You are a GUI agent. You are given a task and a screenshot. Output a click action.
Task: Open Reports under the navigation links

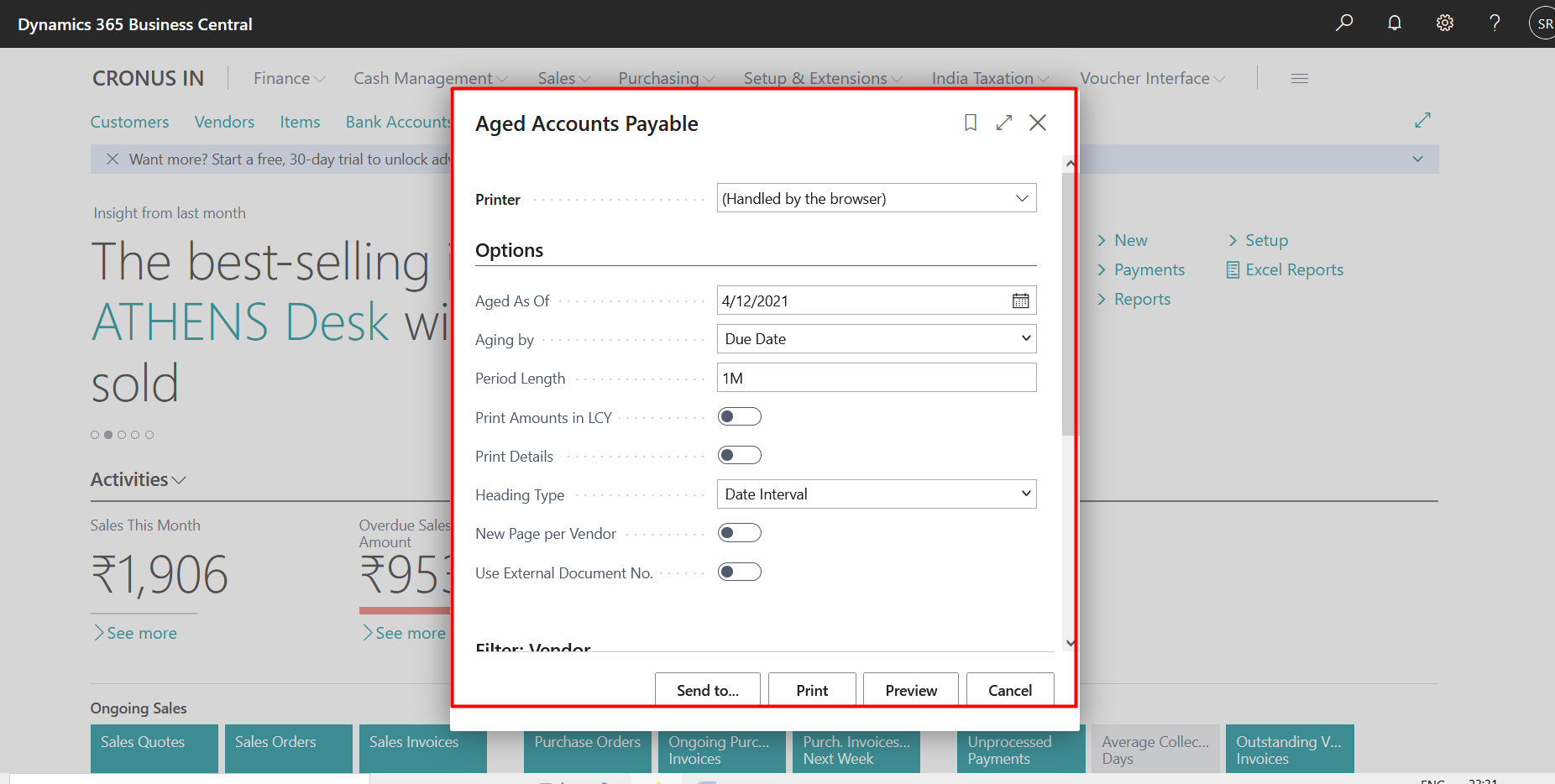click(1142, 299)
